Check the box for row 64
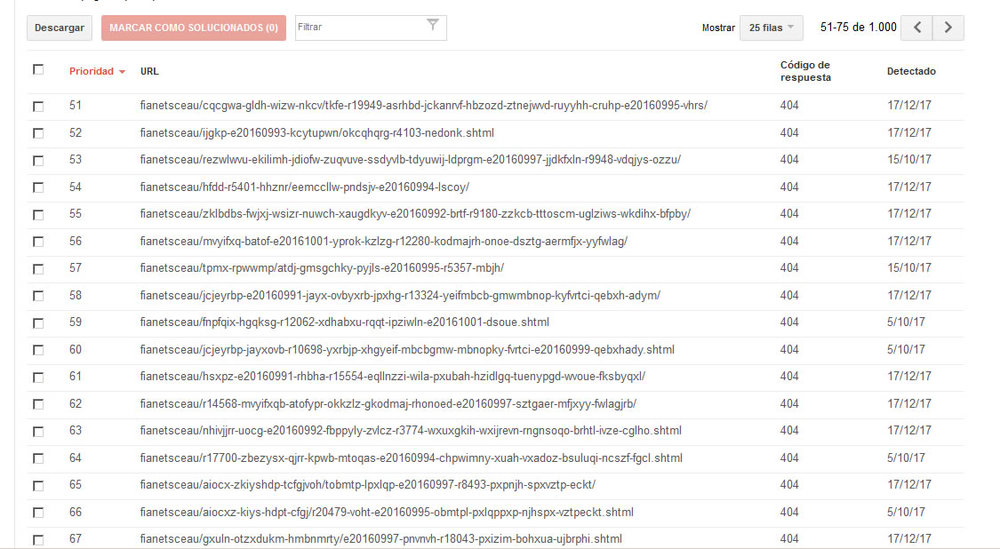The image size is (1000, 549). pos(38,458)
